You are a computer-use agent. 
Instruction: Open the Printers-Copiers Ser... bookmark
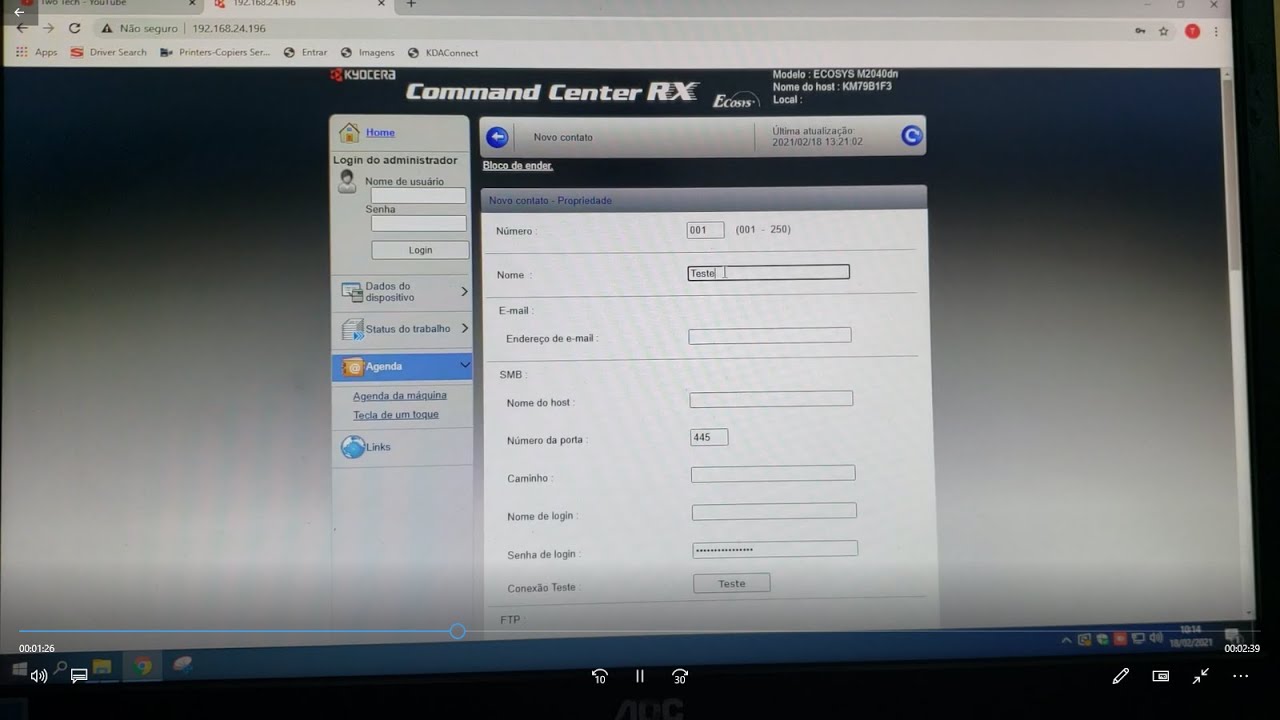215,52
